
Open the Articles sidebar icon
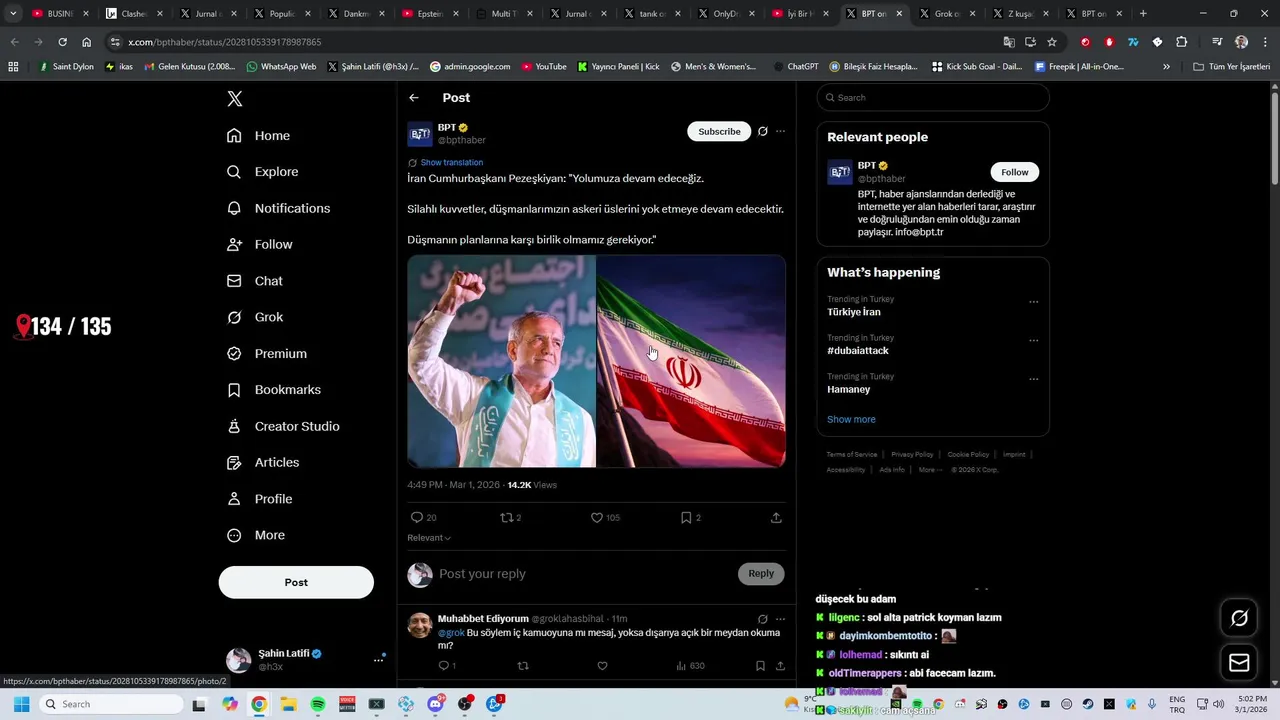(x=234, y=463)
